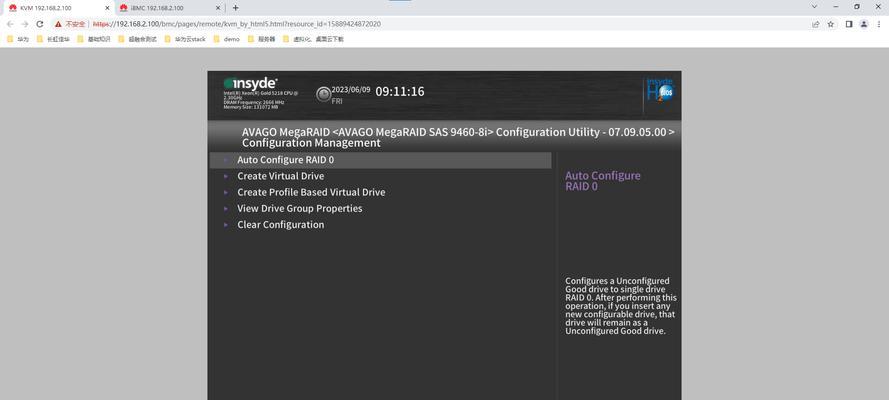Click the clock icon beside the date

[x=323, y=94]
